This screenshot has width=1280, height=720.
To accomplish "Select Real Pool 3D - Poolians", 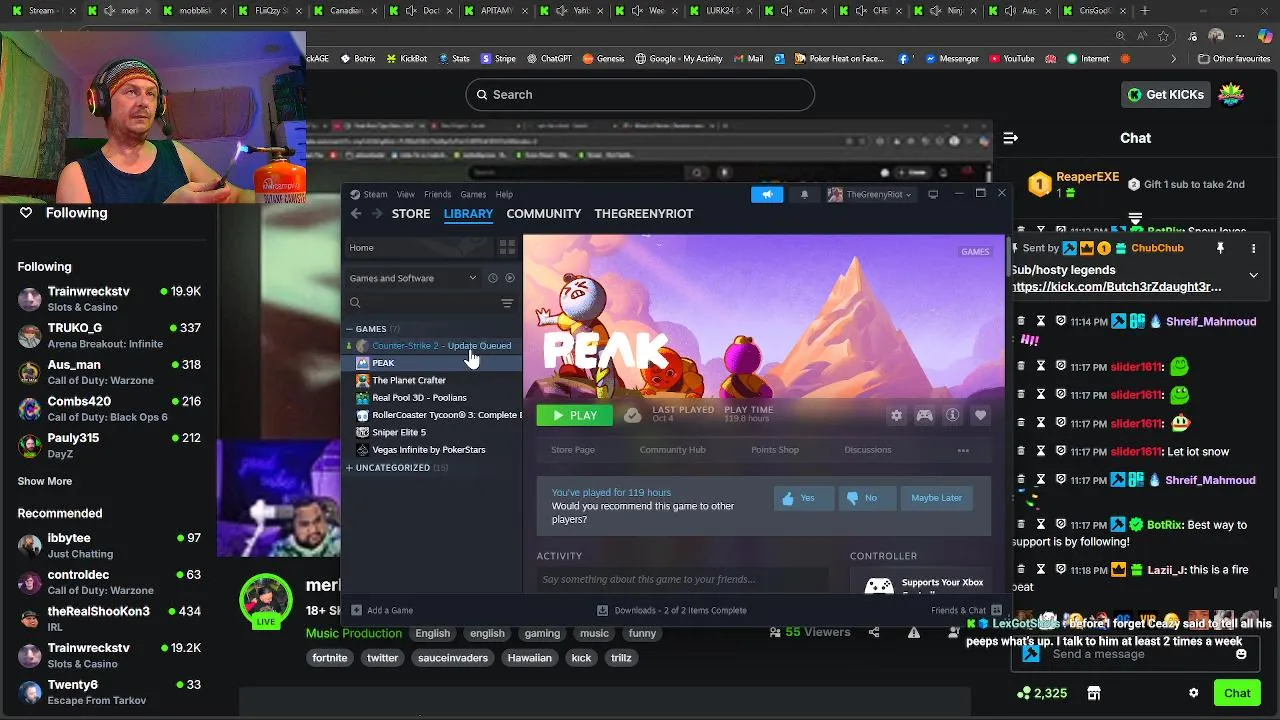I will coord(433,398).
